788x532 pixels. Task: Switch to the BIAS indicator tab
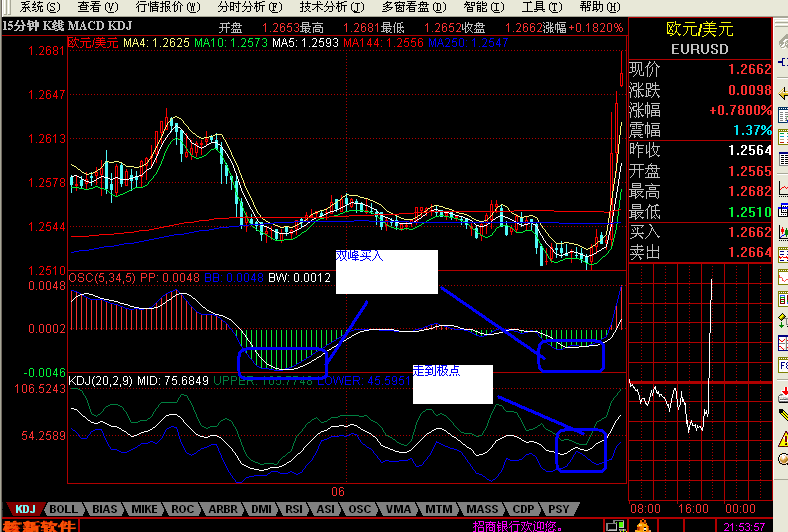tap(104, 509)
